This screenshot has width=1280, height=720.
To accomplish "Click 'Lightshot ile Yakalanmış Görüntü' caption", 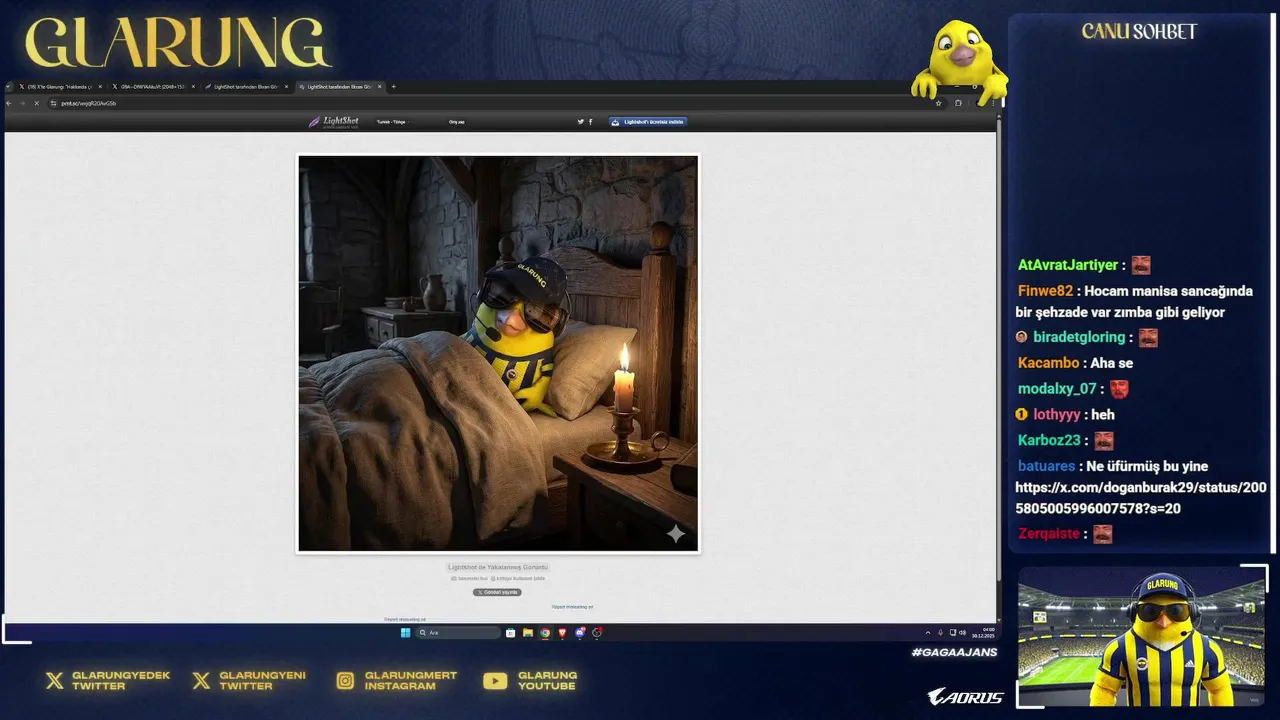I will 498,567.
